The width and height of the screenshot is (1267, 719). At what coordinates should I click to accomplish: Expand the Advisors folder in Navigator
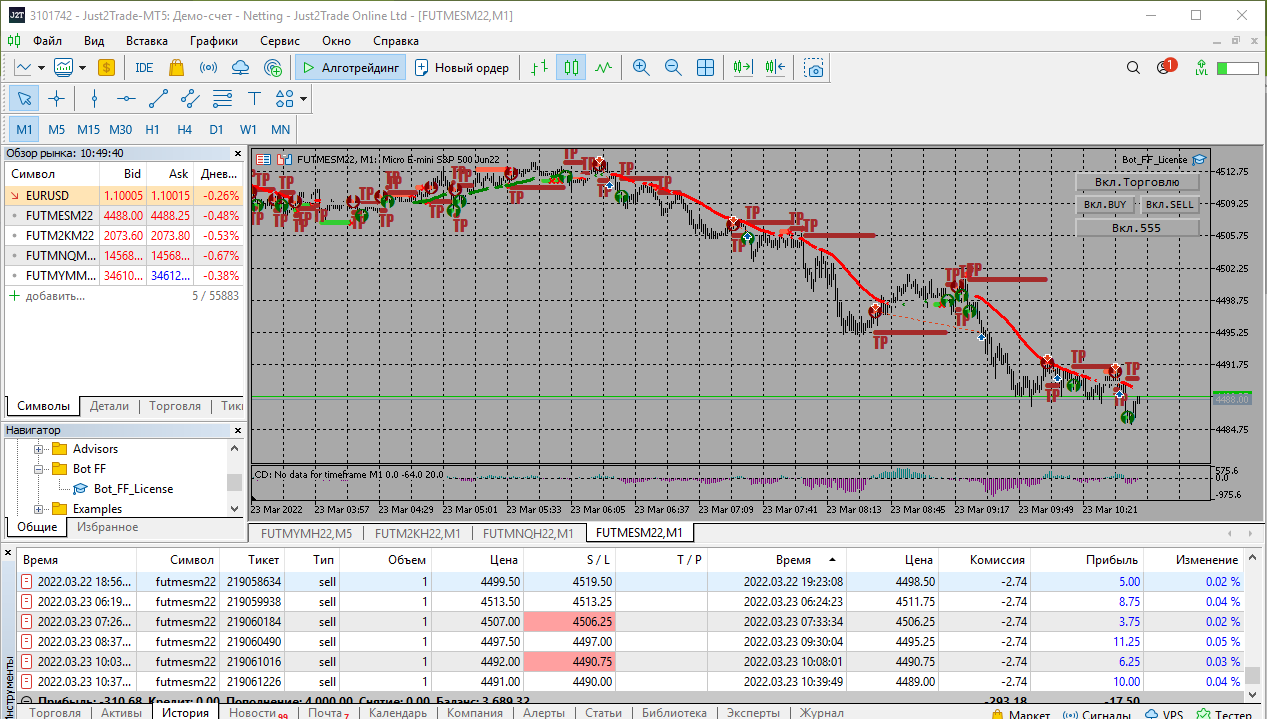point(40,449)
